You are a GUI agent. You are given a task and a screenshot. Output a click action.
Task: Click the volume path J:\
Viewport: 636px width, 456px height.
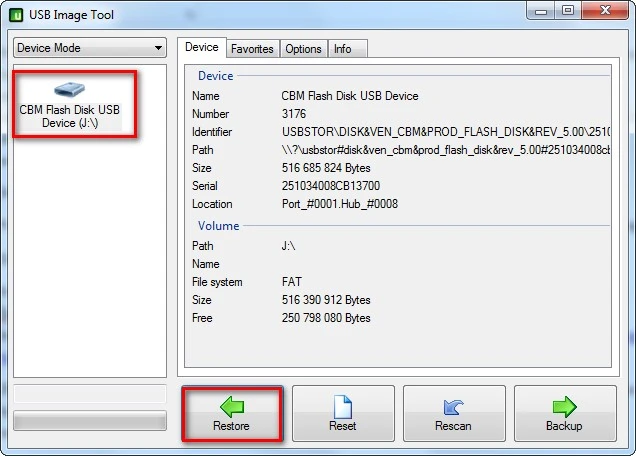tap(288, 246)
